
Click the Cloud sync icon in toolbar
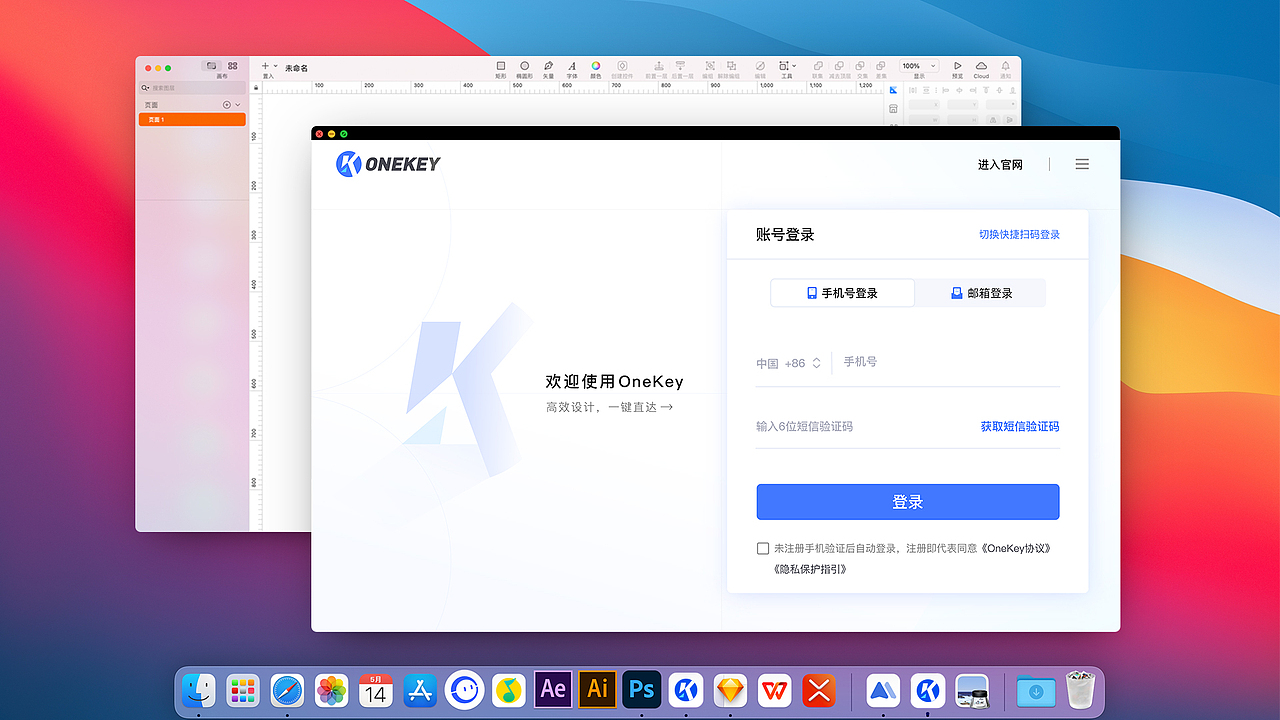coord(981,65)
